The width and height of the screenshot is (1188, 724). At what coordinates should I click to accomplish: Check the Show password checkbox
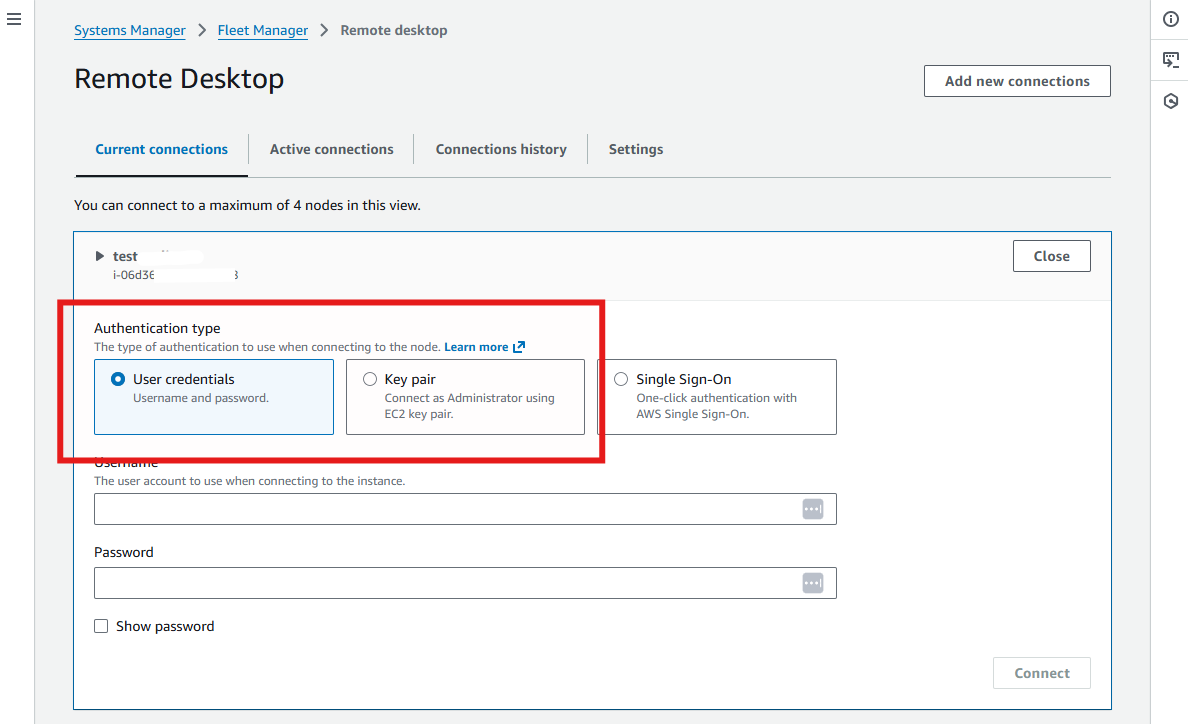click(x=101, y=625)
